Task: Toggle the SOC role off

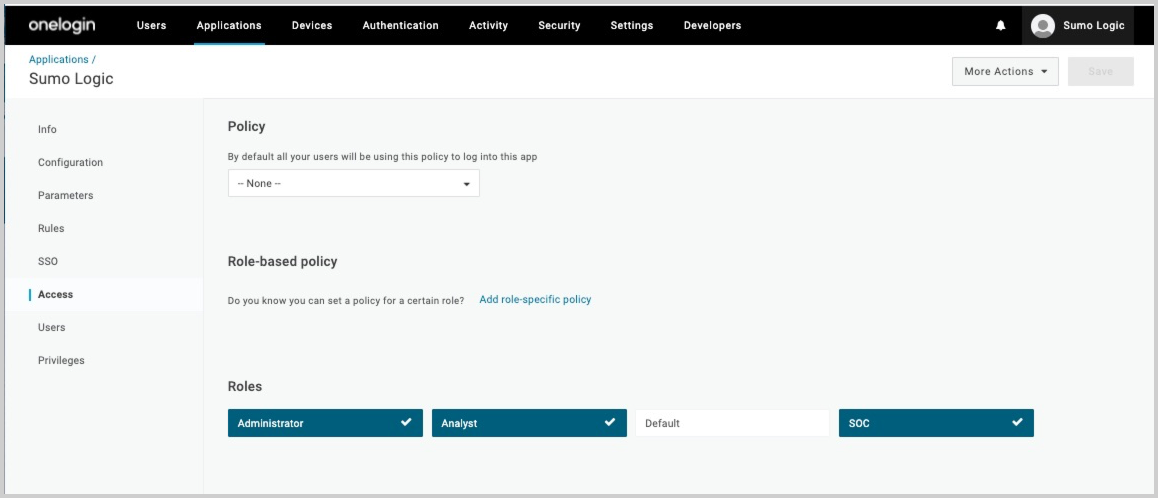Action: click(x=935, y=423)
